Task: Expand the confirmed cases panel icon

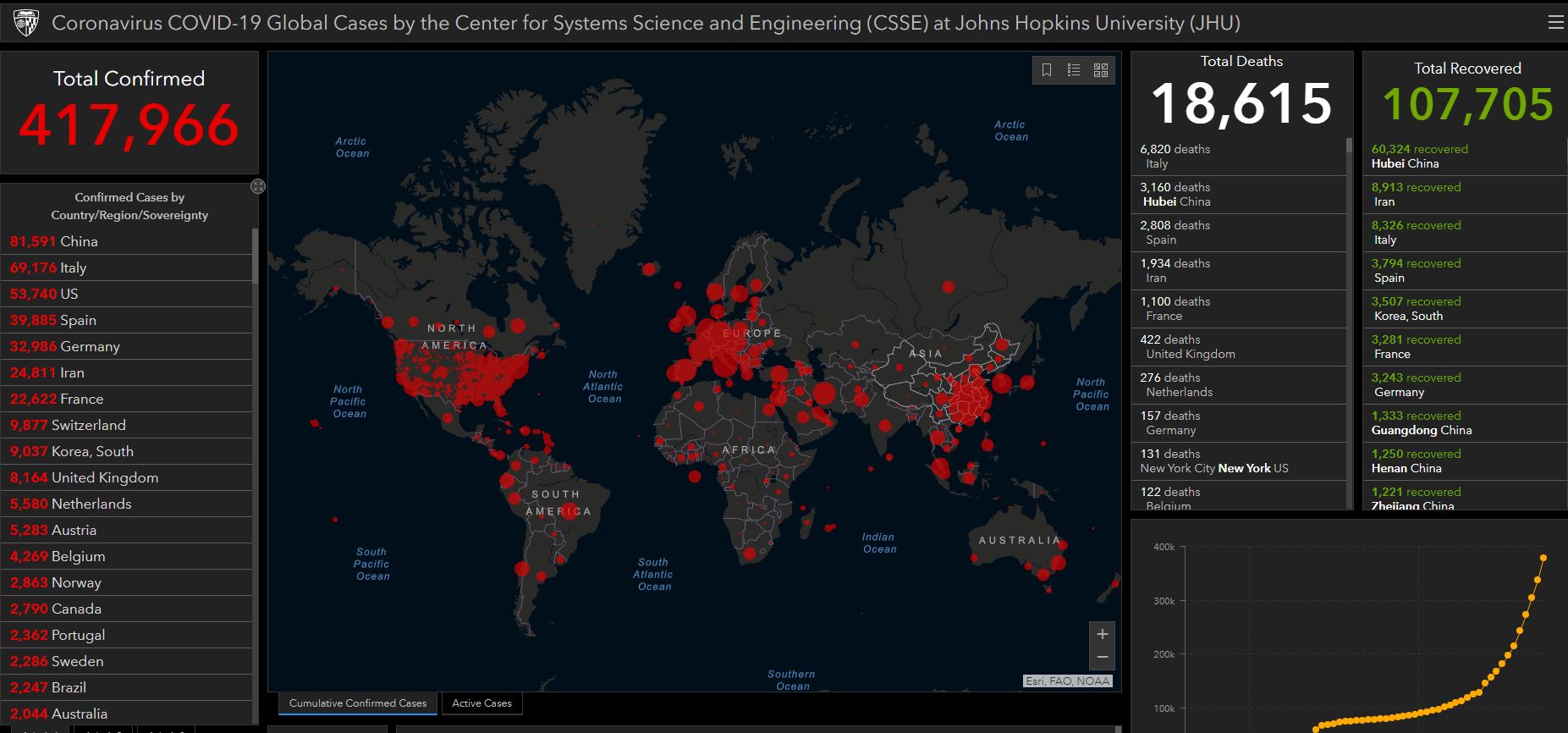Action: (258, 186)
